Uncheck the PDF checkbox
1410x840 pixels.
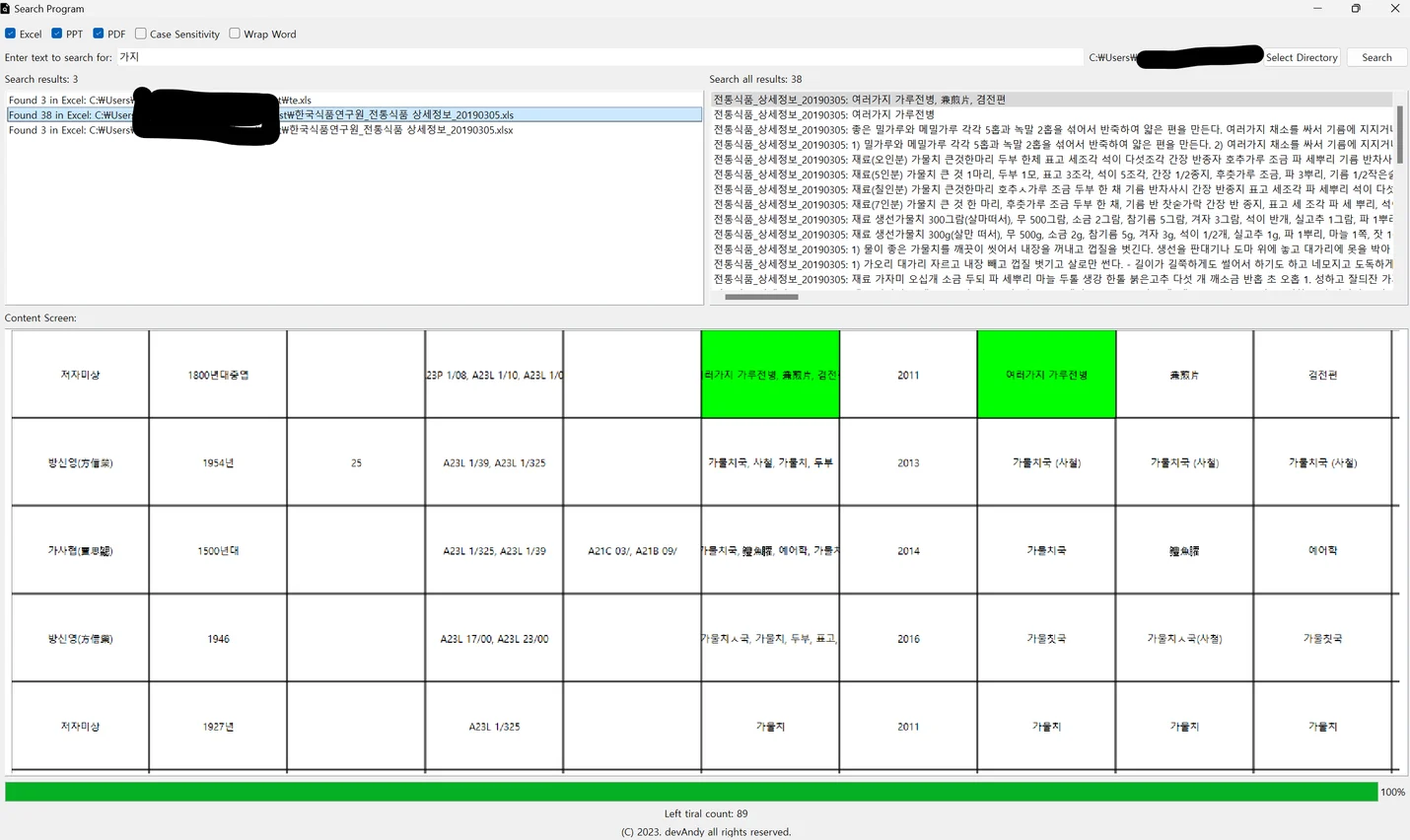pyautogui.click(x=99, y=34)
